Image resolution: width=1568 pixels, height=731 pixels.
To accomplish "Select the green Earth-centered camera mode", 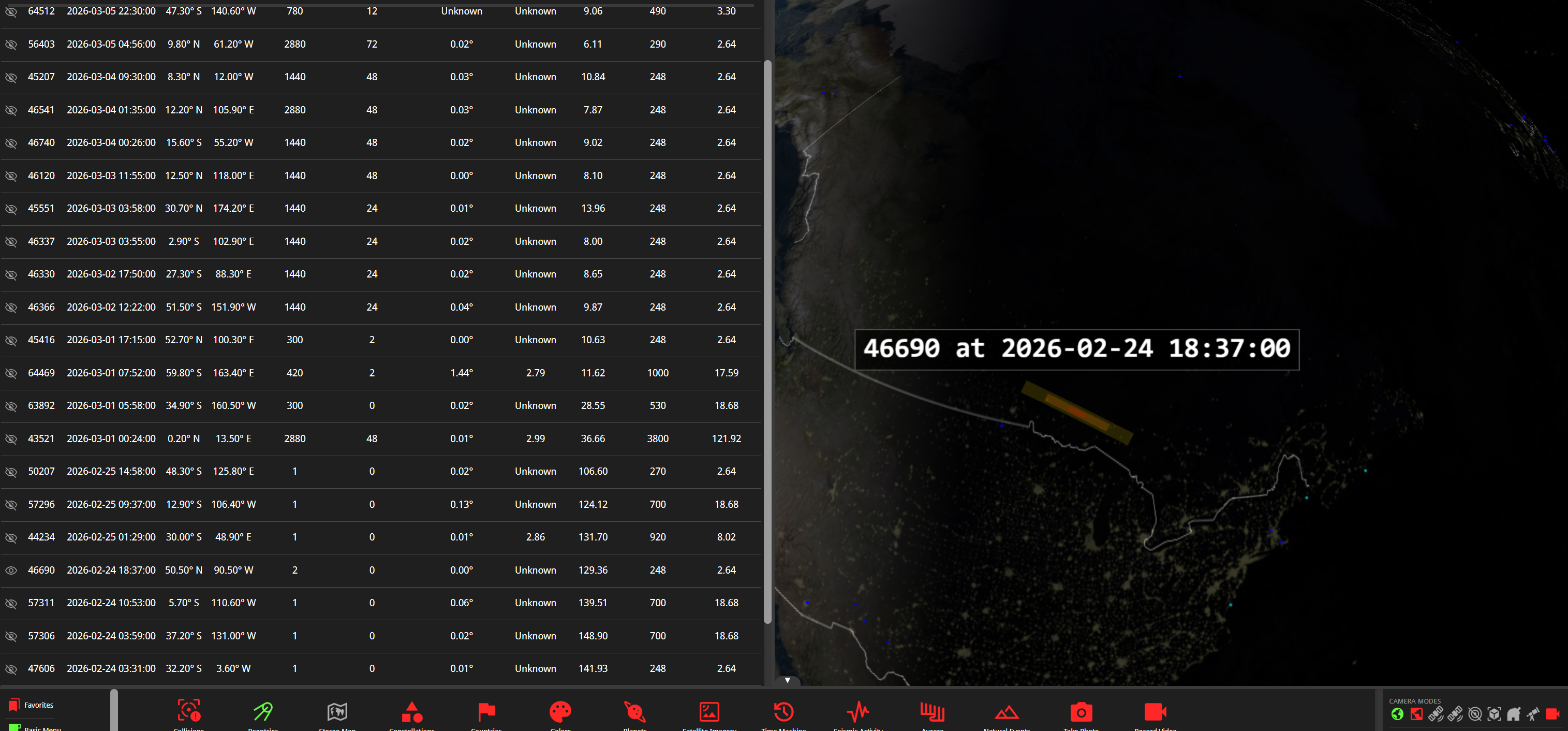I will 1398,714.
